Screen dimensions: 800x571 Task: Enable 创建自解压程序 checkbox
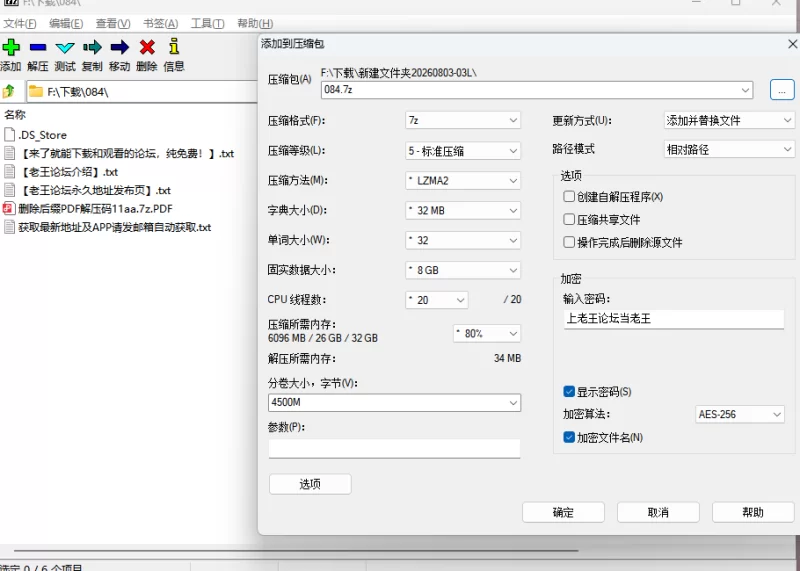(x=569, y=196)
